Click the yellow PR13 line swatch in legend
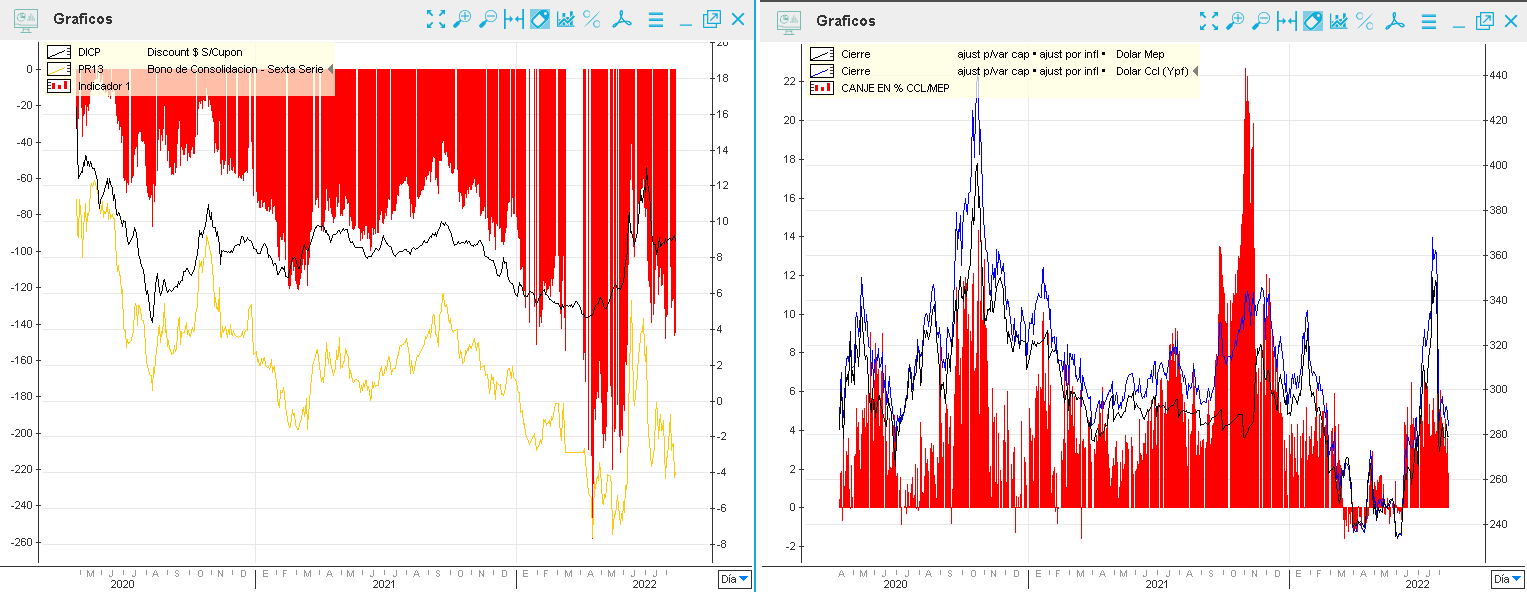 (59, 69)
